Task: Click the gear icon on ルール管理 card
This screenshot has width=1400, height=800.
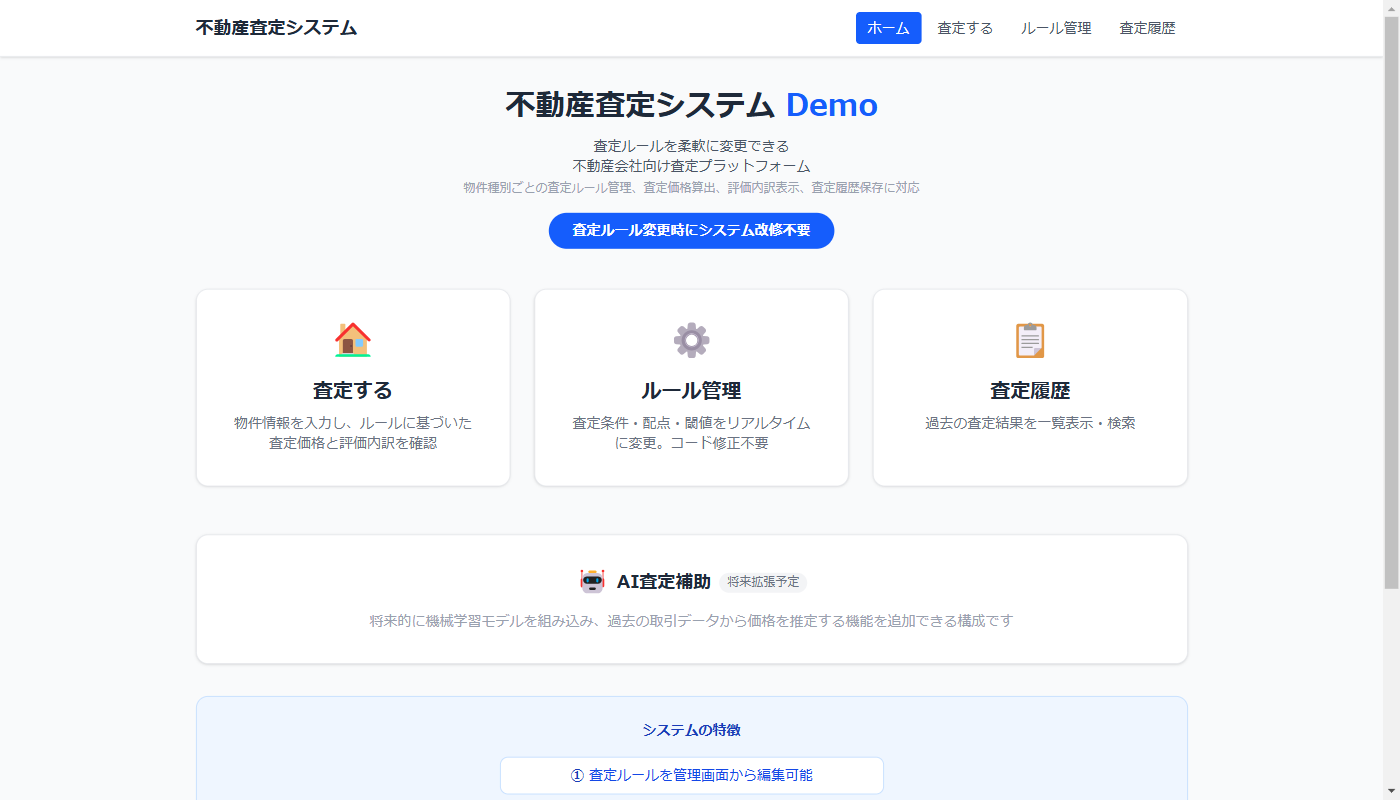Action: tap(691, 340)
